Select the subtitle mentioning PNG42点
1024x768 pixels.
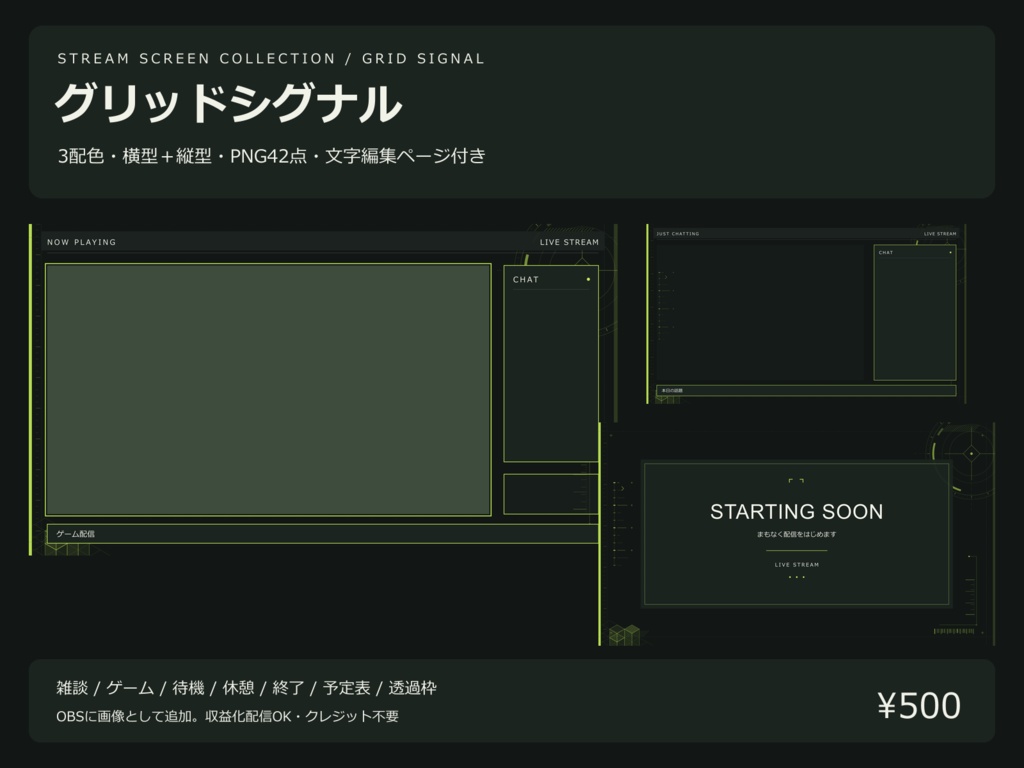[272, 156]
